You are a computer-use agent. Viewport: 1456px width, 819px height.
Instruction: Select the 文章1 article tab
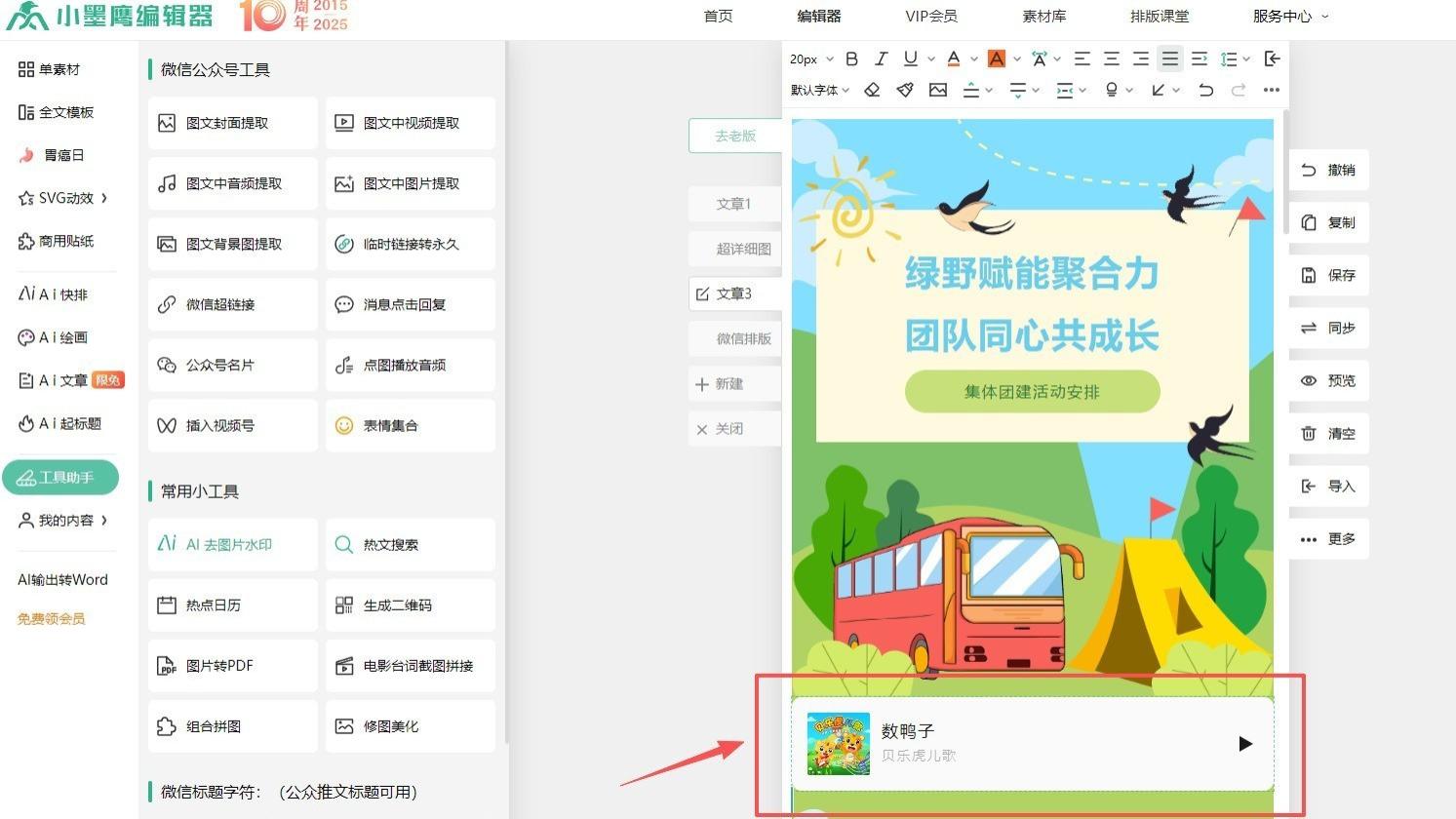735,203
